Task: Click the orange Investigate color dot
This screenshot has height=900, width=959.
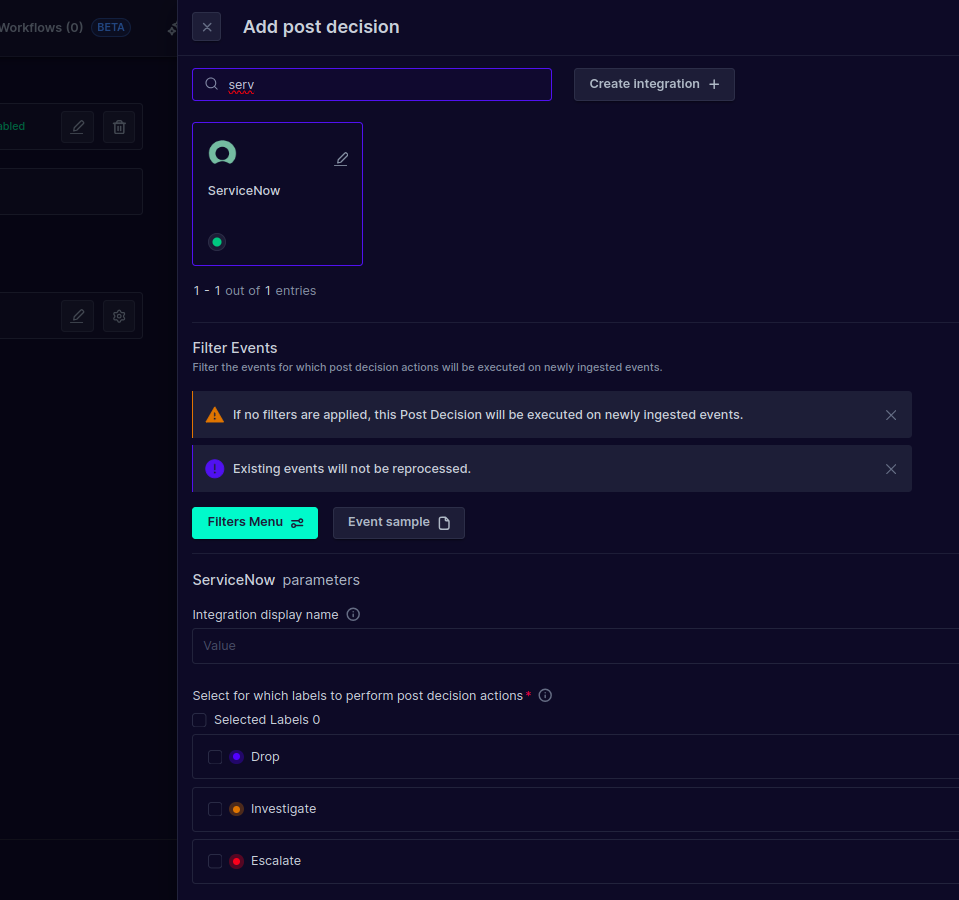Action: tap(236, 809)
